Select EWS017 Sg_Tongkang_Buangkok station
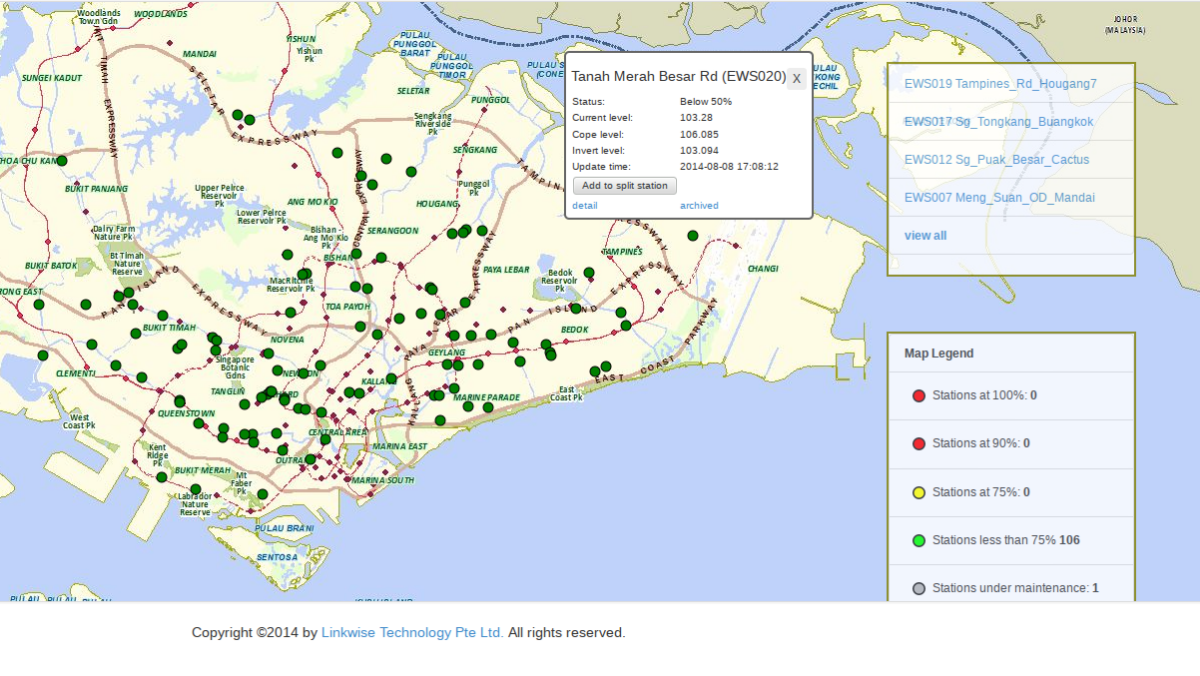Viewport: 1200px width, 676px height. pyautogui.click(x=999, y=122)
